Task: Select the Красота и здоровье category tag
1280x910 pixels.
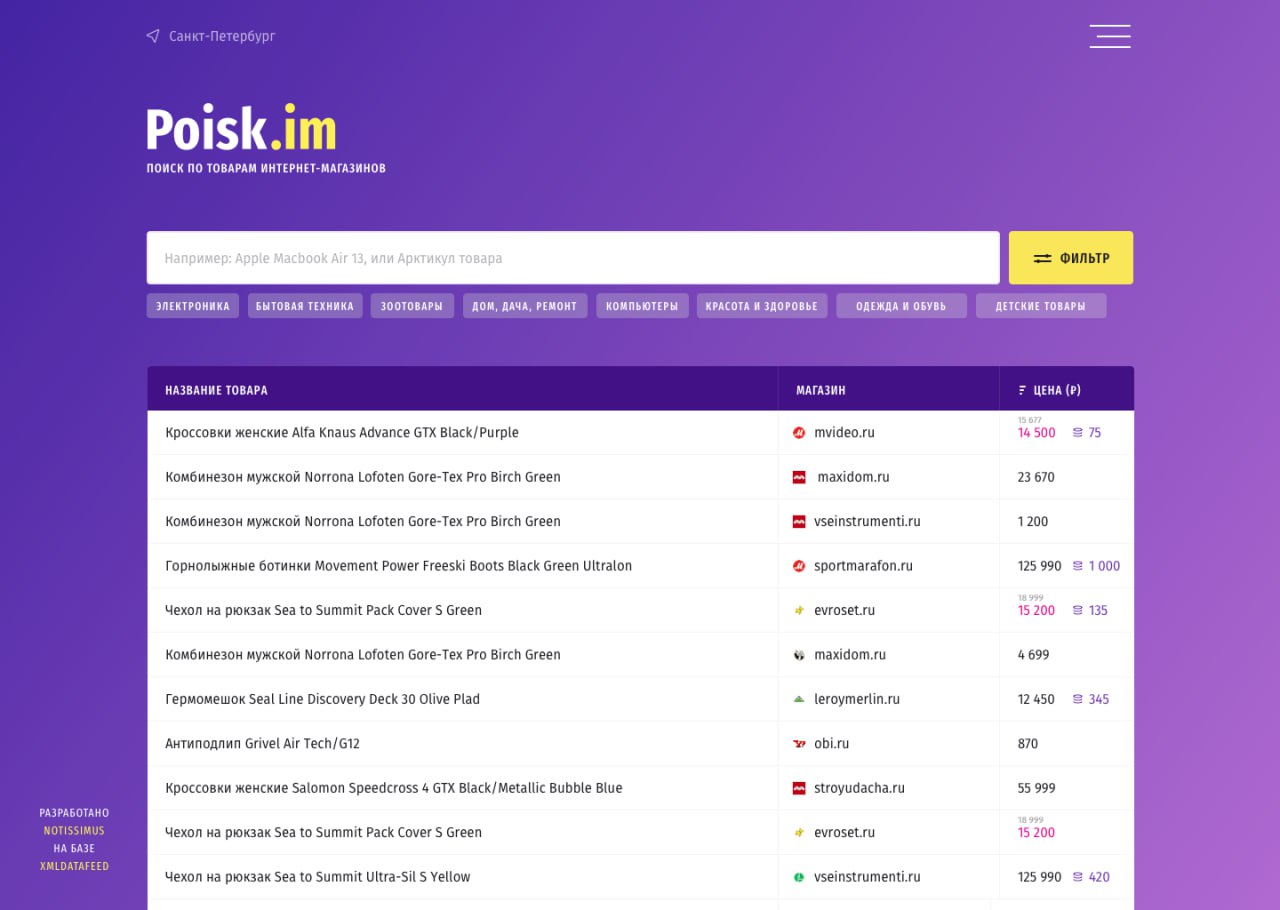Action: (x=762, y=306)
